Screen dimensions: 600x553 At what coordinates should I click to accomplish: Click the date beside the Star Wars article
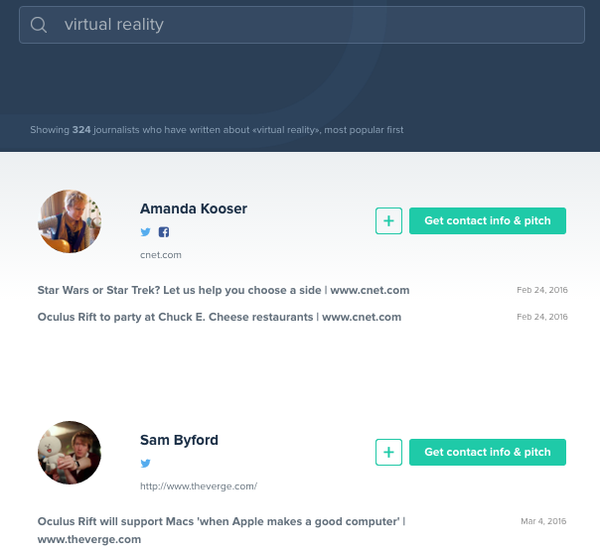pos(542,290)
